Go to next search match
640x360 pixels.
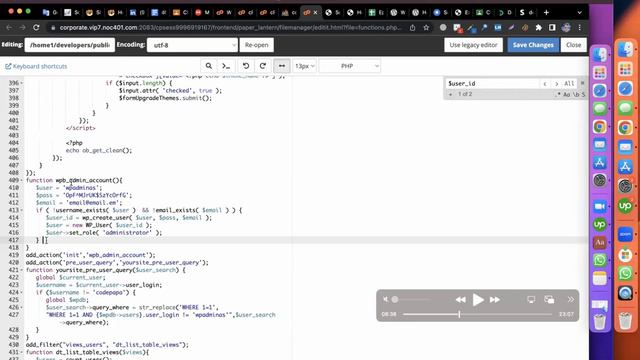tap(556, 84)
